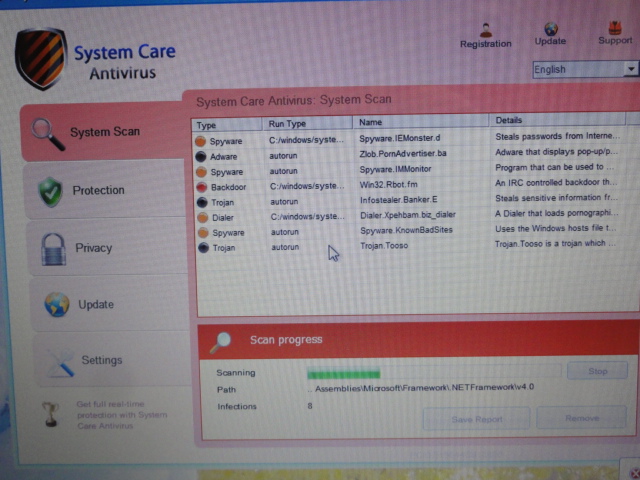Stop the running scan
Screen dimensions: 640x480
[x=598, y=371]
